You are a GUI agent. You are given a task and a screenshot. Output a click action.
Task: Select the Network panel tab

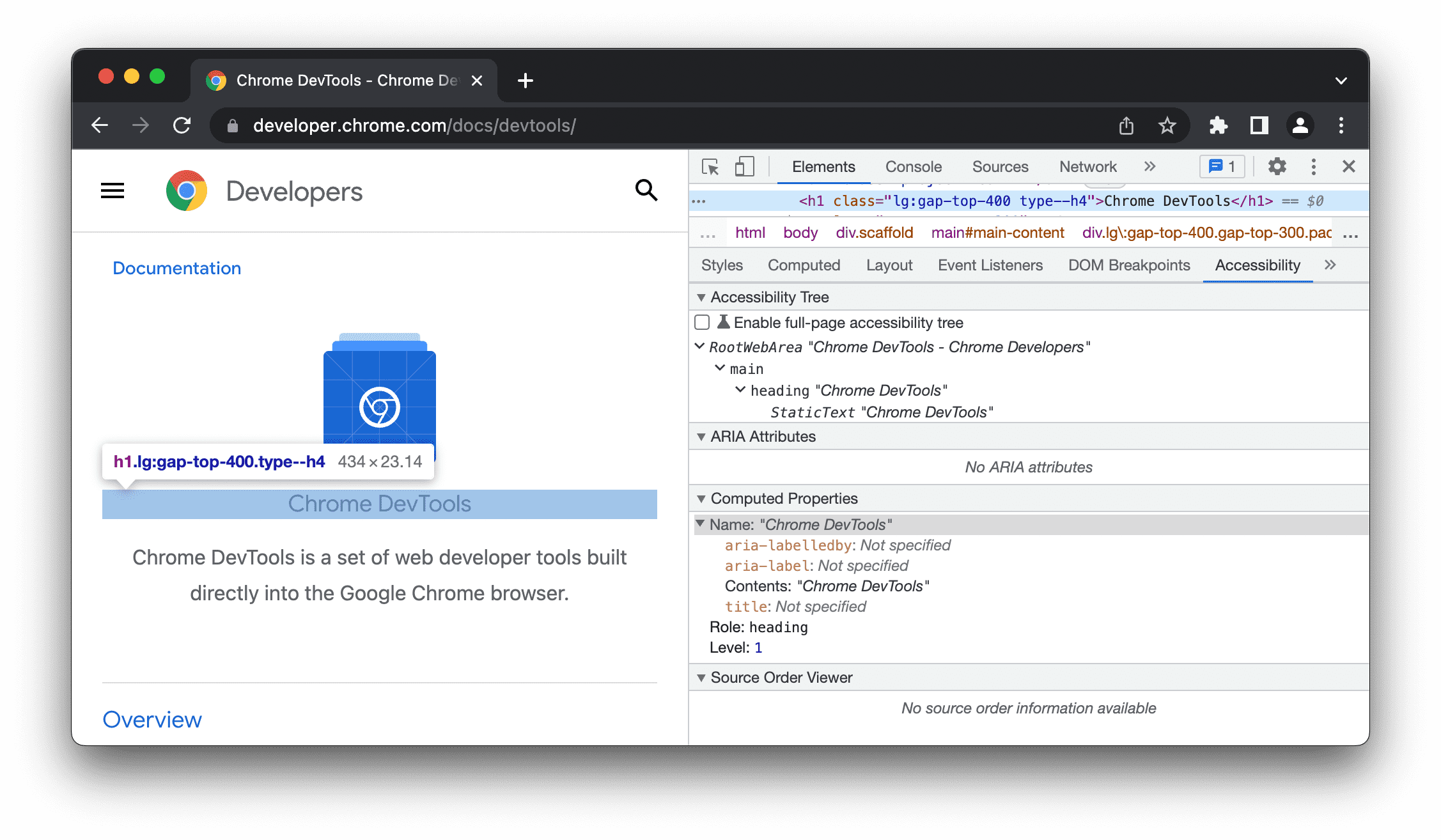(1088, 166)
